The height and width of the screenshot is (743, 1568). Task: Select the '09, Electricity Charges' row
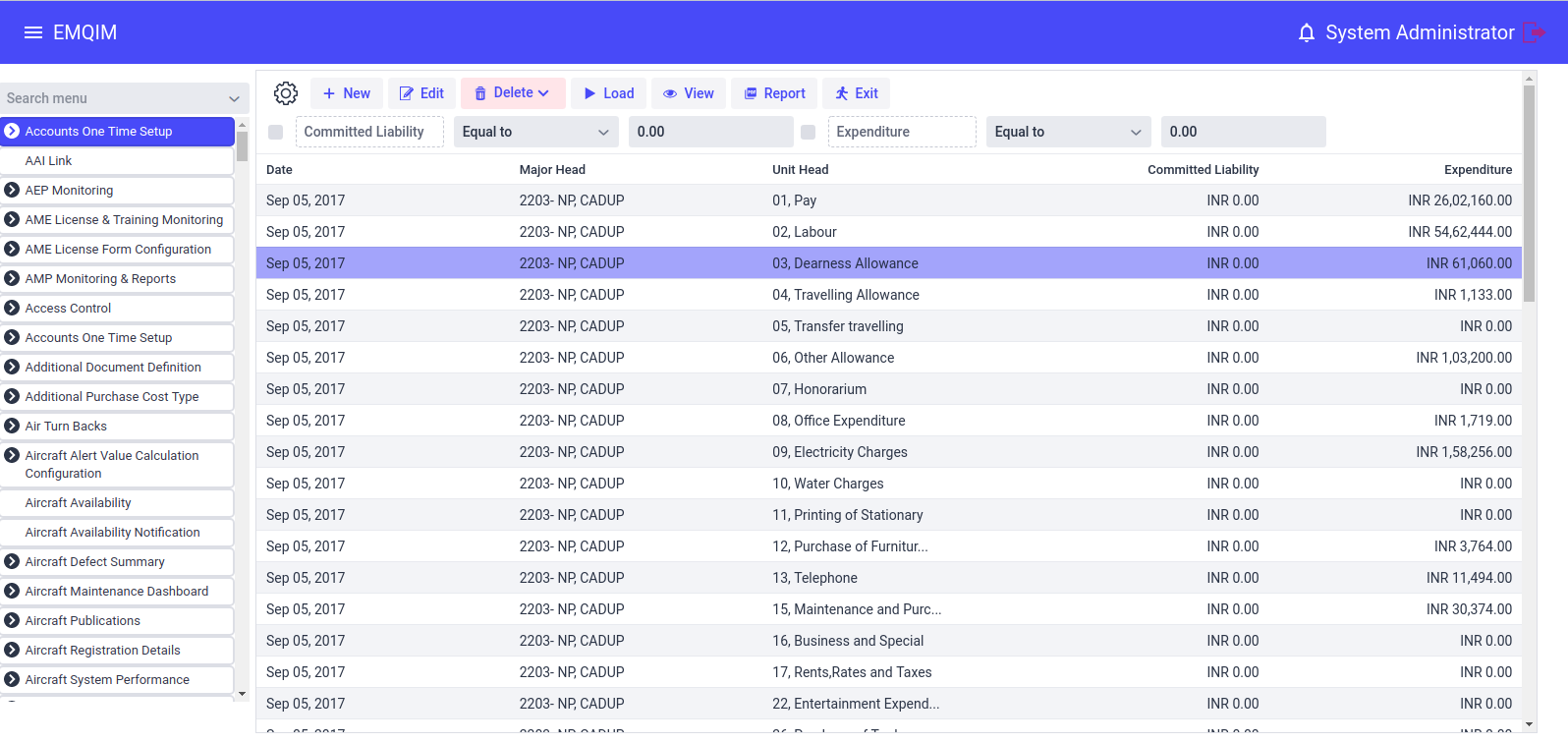(x=889, y=452)
